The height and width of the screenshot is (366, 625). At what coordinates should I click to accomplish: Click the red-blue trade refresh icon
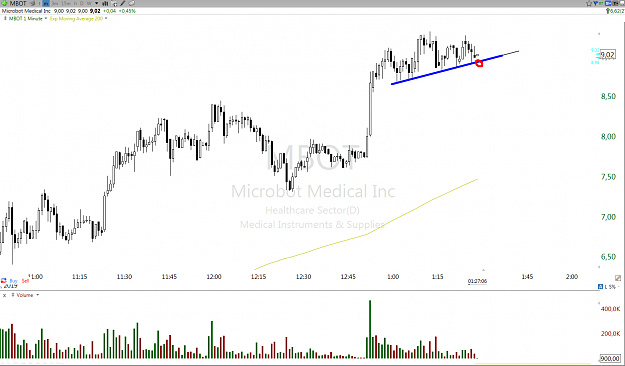coord(4,281)
